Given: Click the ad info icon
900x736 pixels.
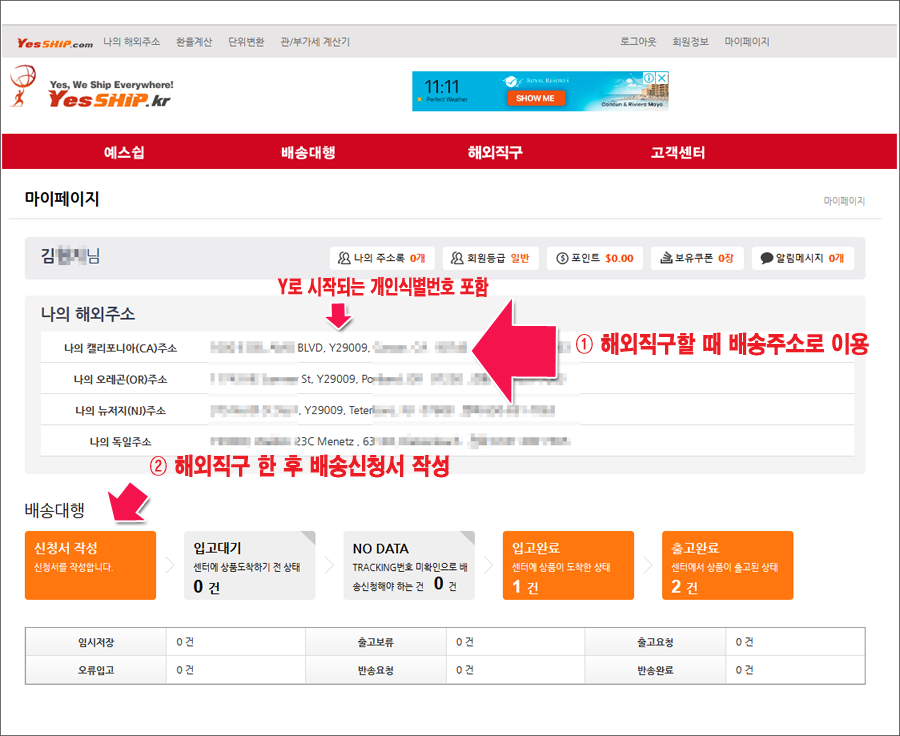Looking at the screenshot, I should pyautogui.click(x=649, y=78).
